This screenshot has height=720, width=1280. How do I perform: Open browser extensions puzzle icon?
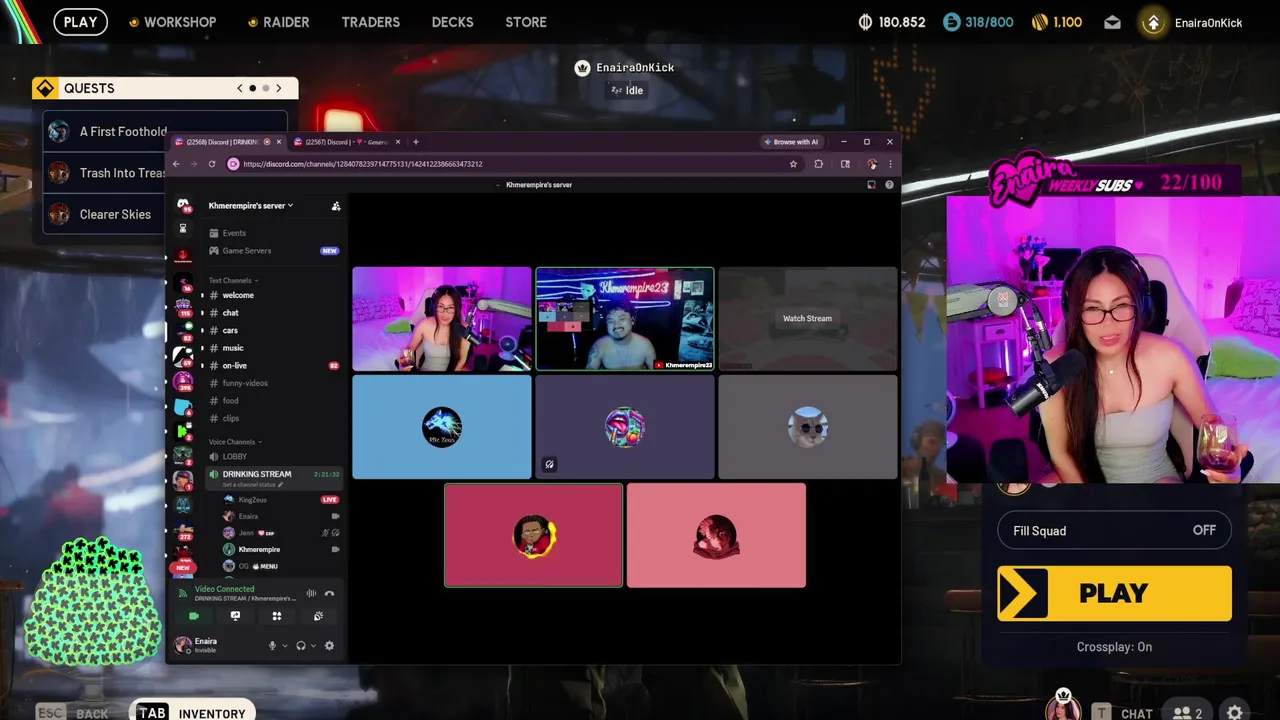[x=818, y=164]
